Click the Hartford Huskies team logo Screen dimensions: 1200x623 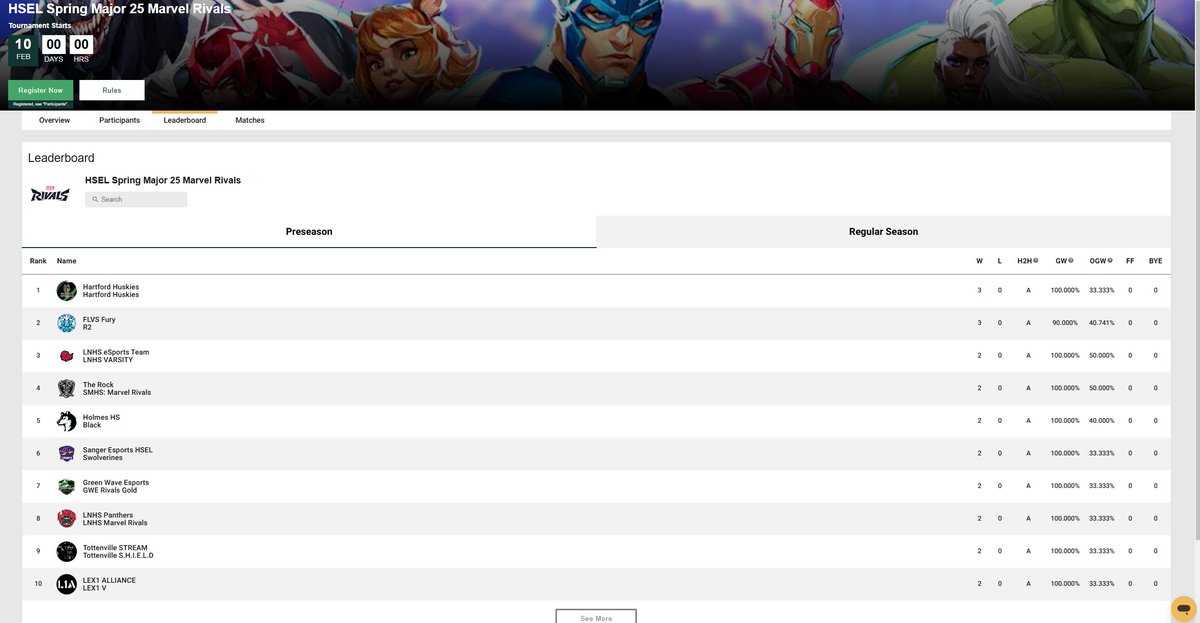[x=66, y=290]
